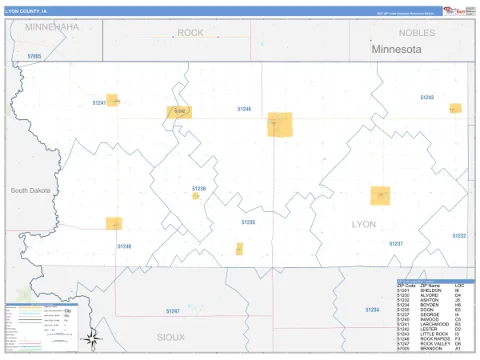Click the map title 'LYON COUNTY, IA'
The height and width of the screenshot is (360, 480).
[x=26, y=11]
